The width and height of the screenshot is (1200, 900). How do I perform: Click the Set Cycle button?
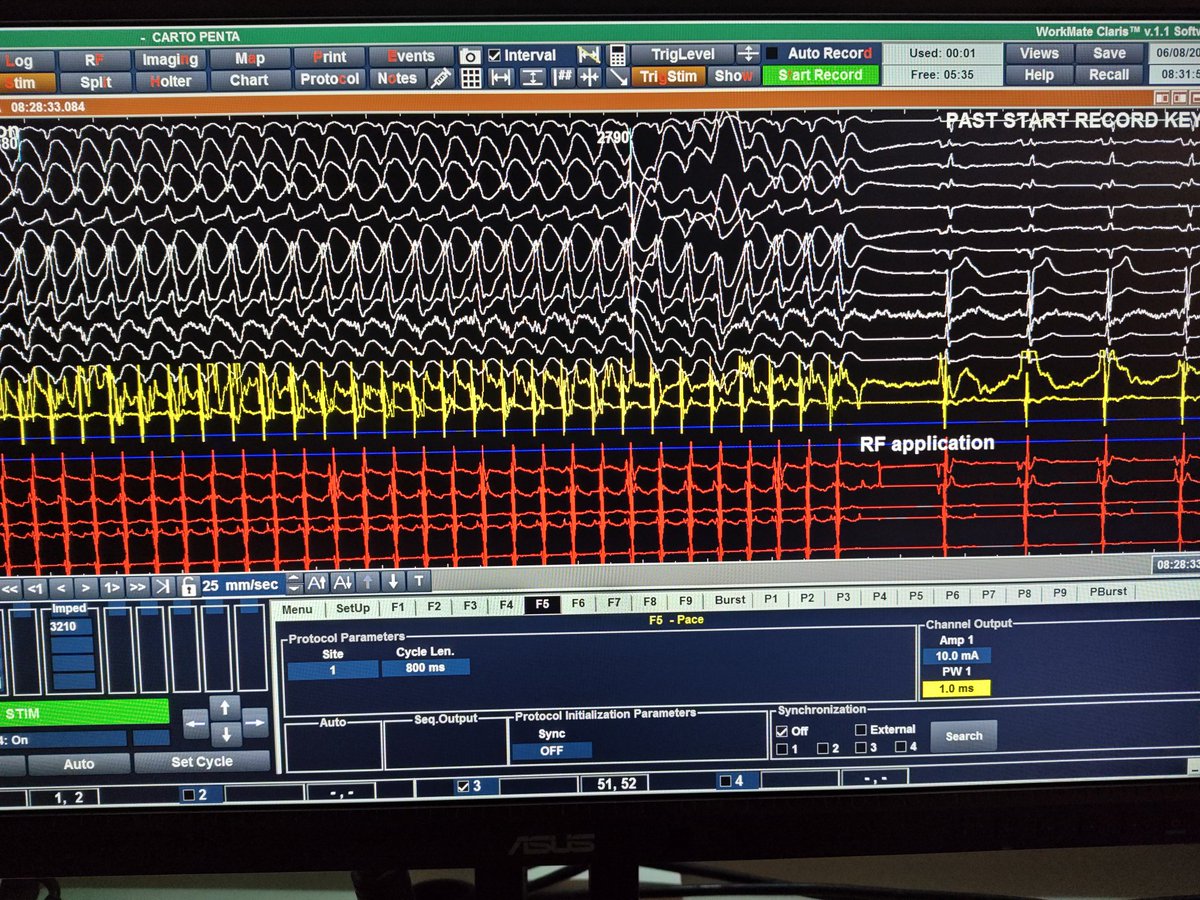201,762
